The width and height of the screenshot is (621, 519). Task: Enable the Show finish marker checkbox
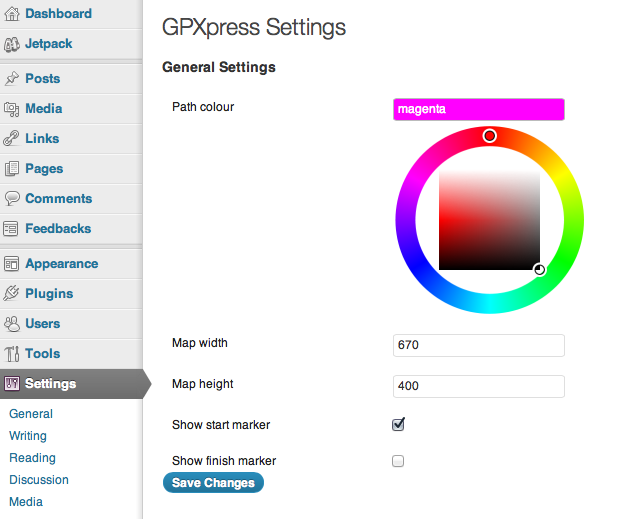tap(398, 461)
